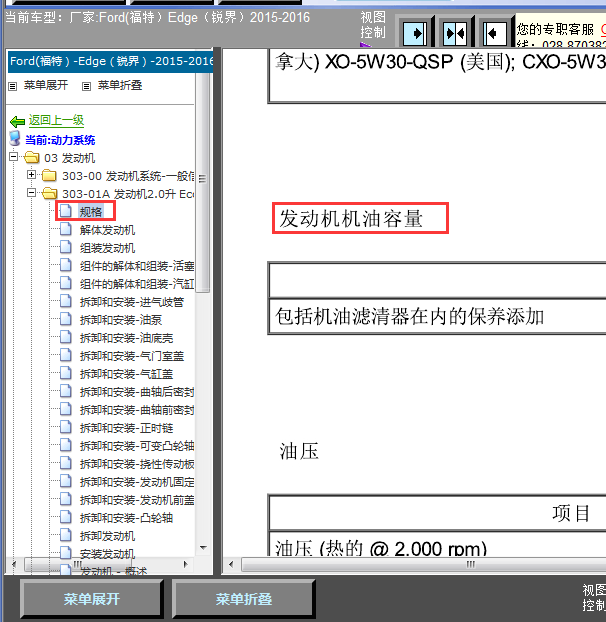606x622 pixels.
Task: Click the content pane scroll-left arrow
Action: click(x=231, y=564)
